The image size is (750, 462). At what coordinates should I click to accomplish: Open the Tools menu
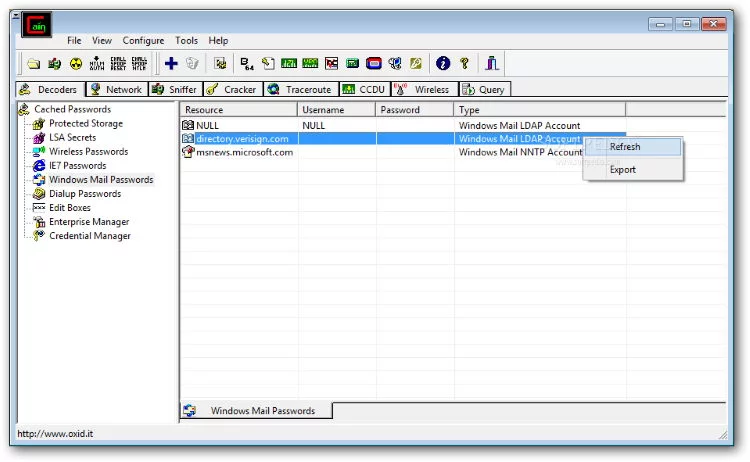coord(186,41)
